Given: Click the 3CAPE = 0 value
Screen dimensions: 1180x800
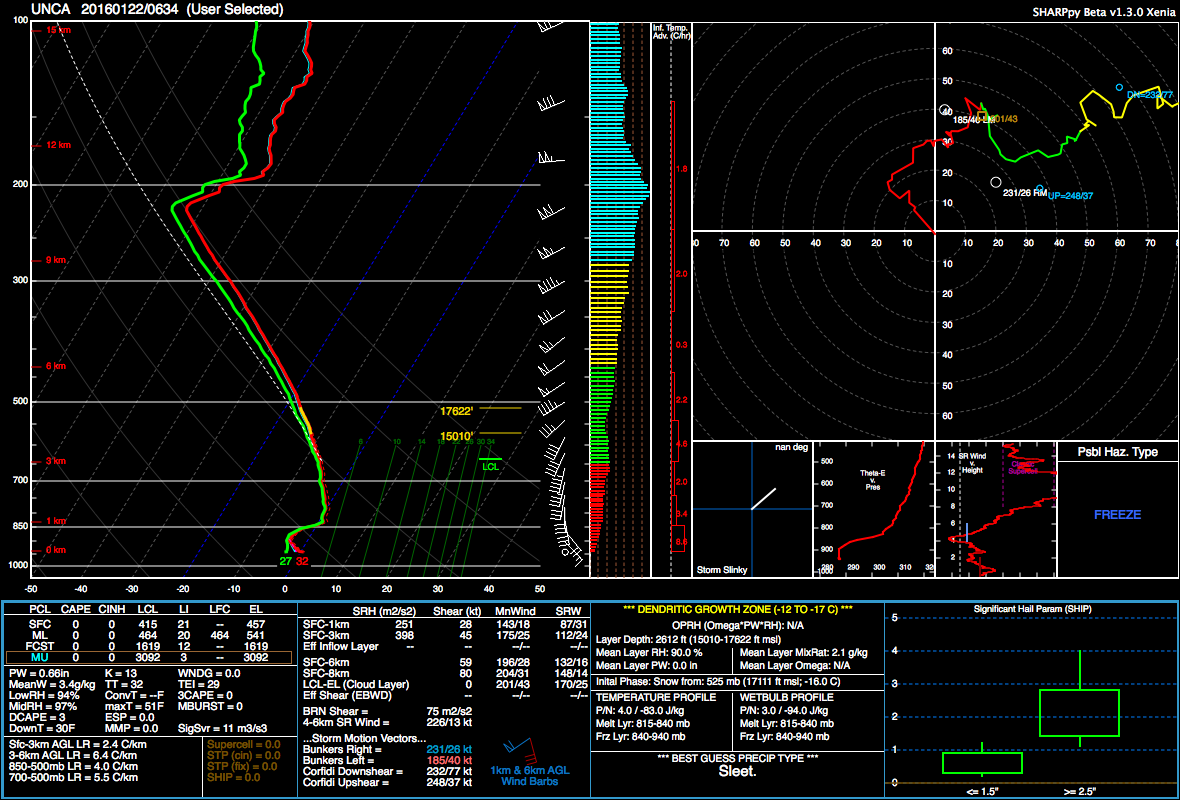Looking at the screenshot, I should 205,696.
